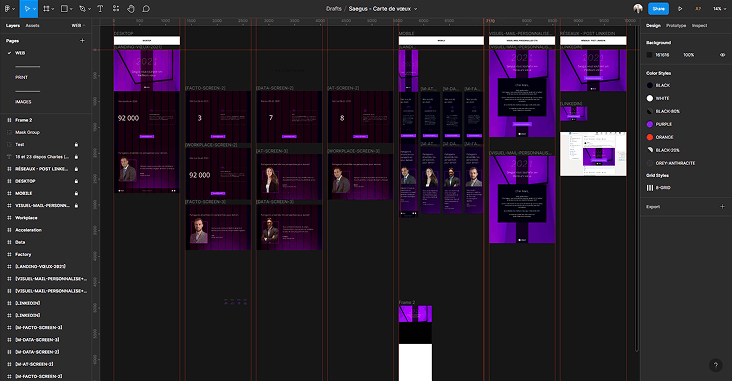Click the frame icon beside Acceleration layer

tap(9, 230)
